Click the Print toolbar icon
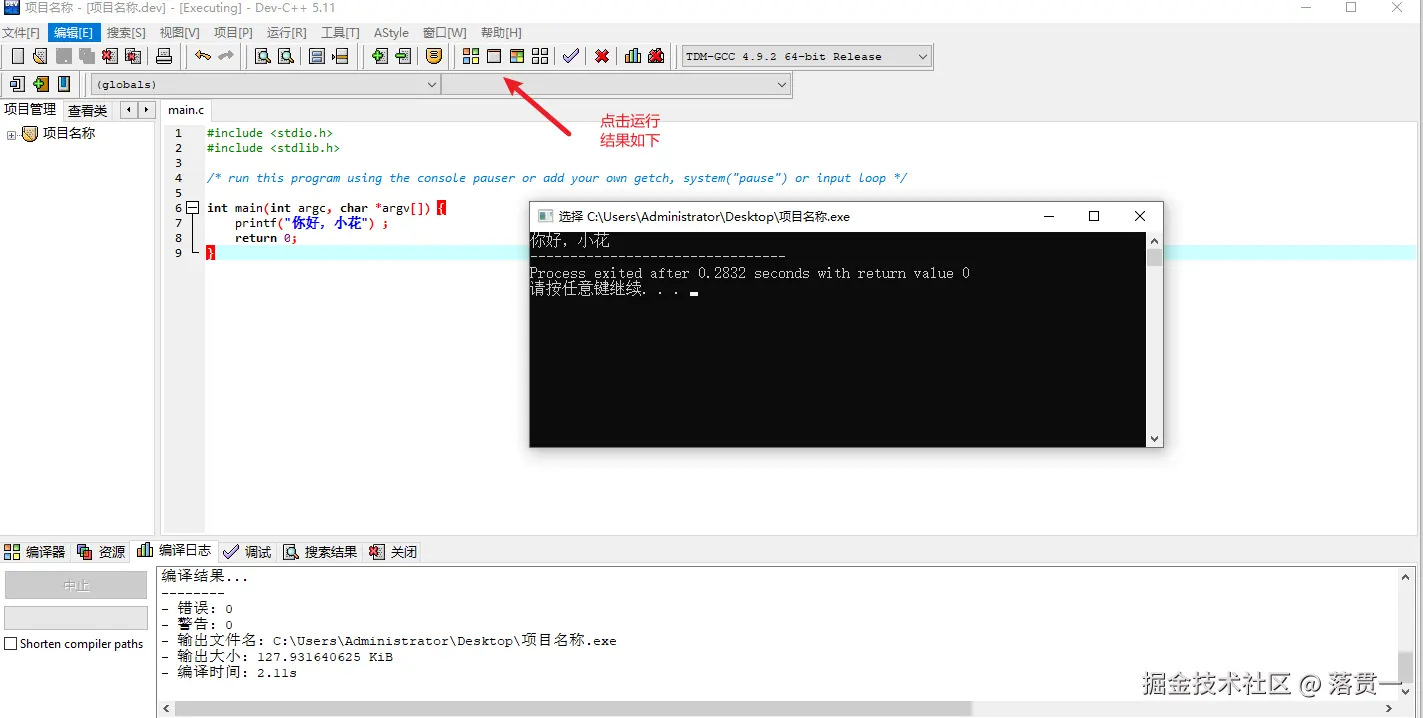The height and width of the screenshot is (718, 1423). (164, 56)
